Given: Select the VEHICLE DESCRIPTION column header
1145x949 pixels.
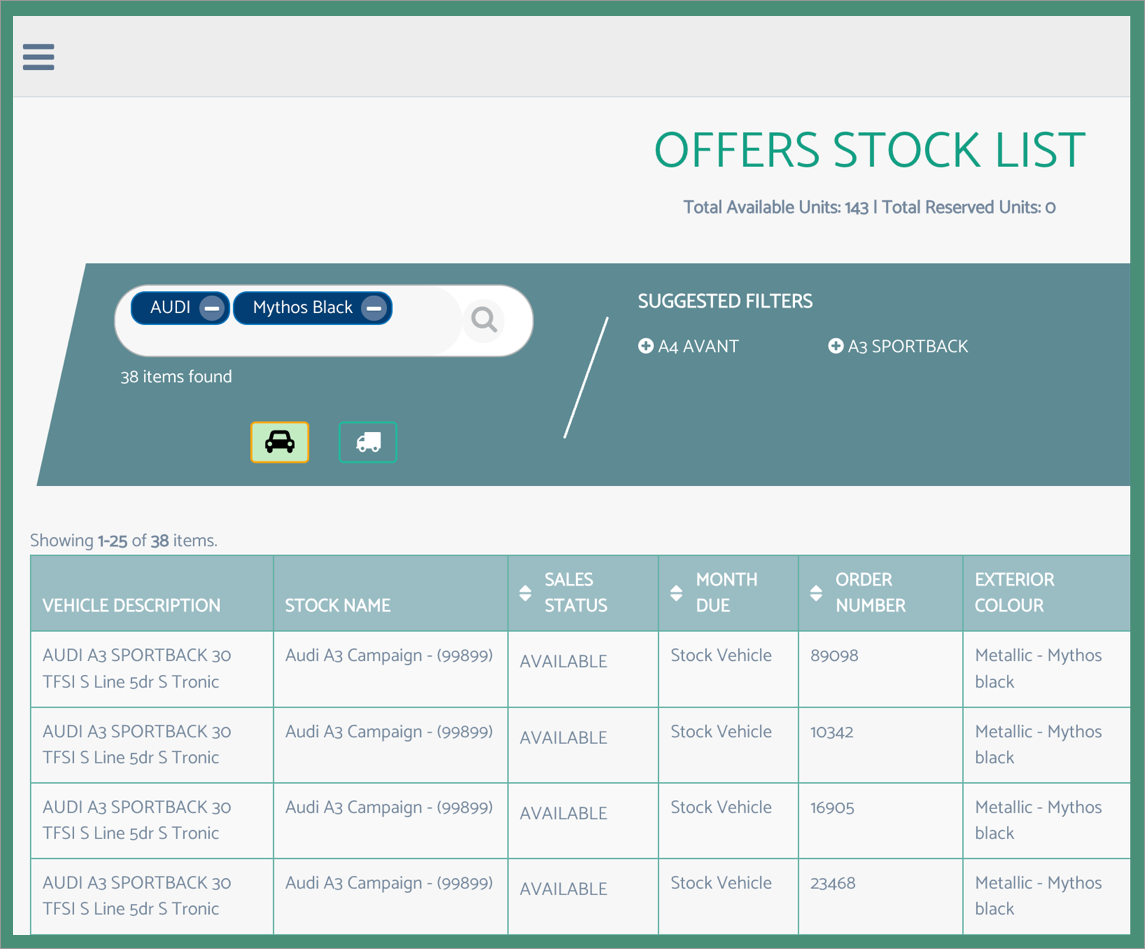Looking at the screenshot, I should point(131,606).
